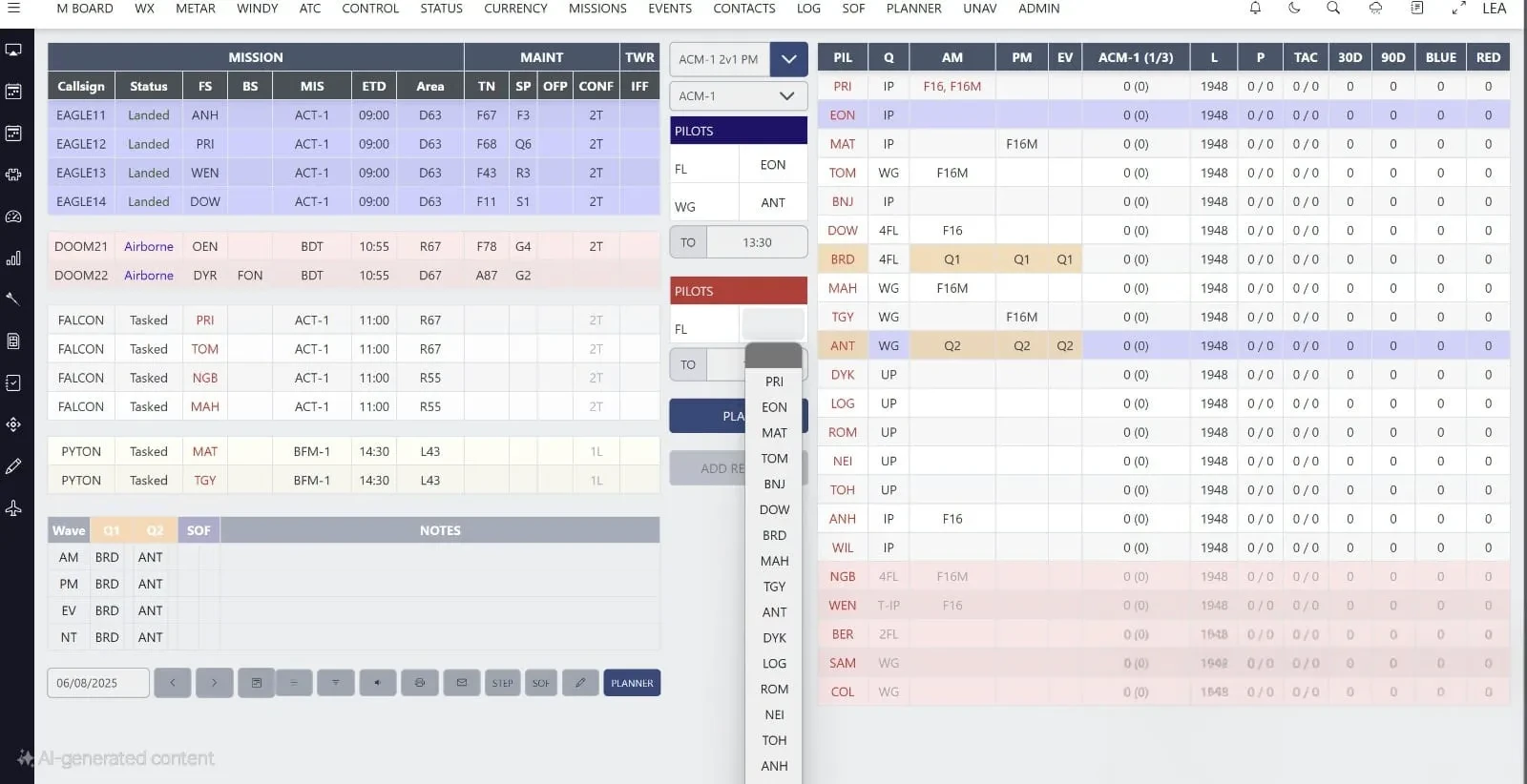Open CURRENCY in the top navigation
Screen dimensions: 1527x784
click(x=515, y=9)
